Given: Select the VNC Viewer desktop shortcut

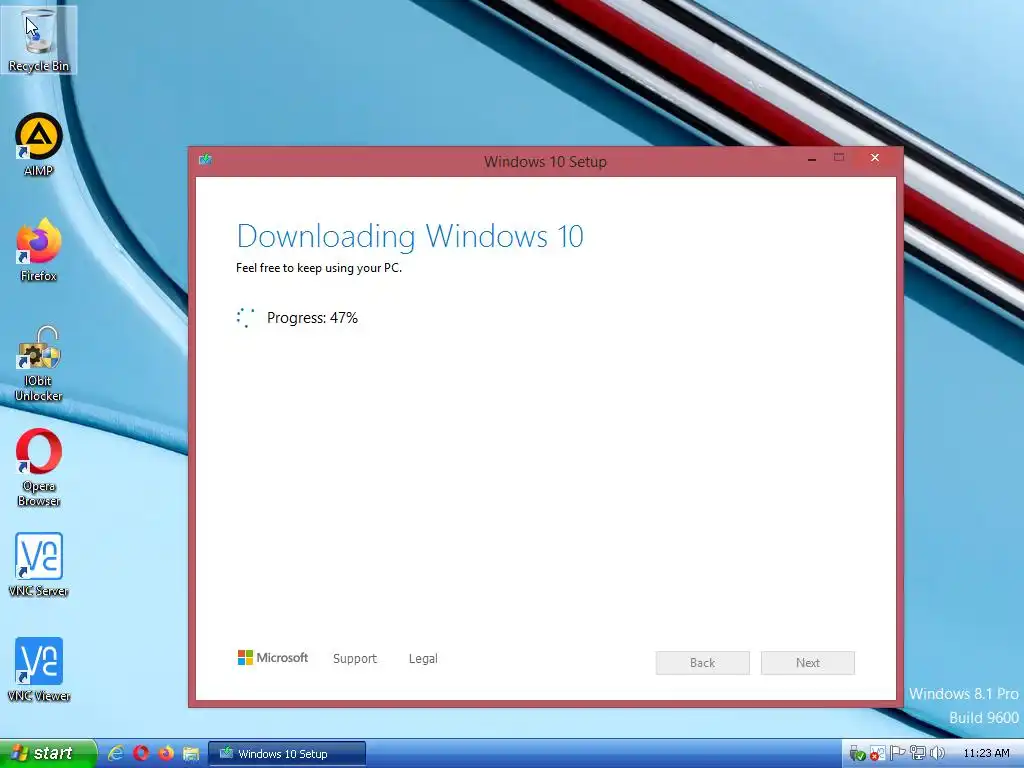Looking at the screenshot, I should (x=39, y=669).
